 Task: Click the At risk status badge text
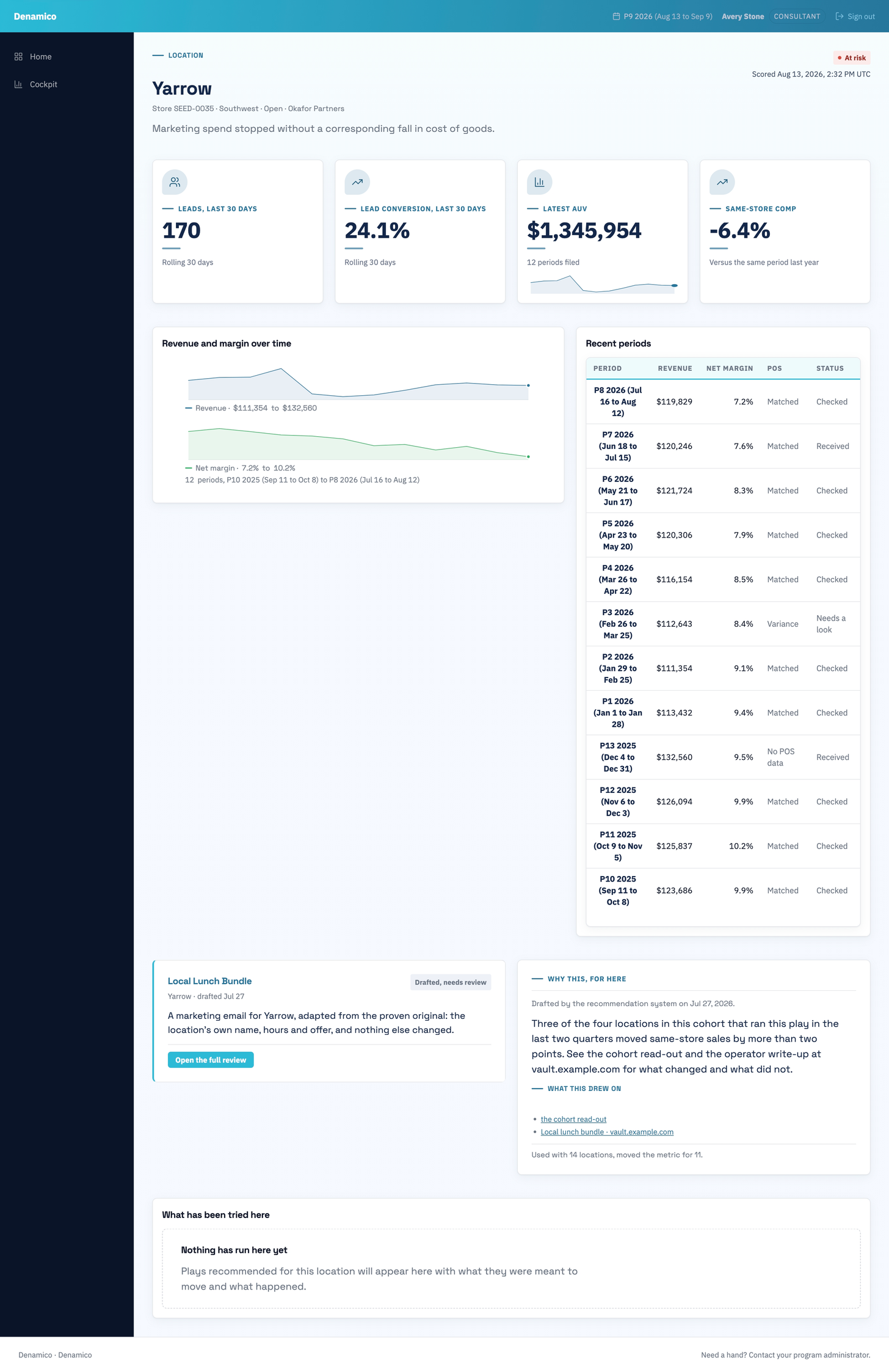(x=855, y=58)
